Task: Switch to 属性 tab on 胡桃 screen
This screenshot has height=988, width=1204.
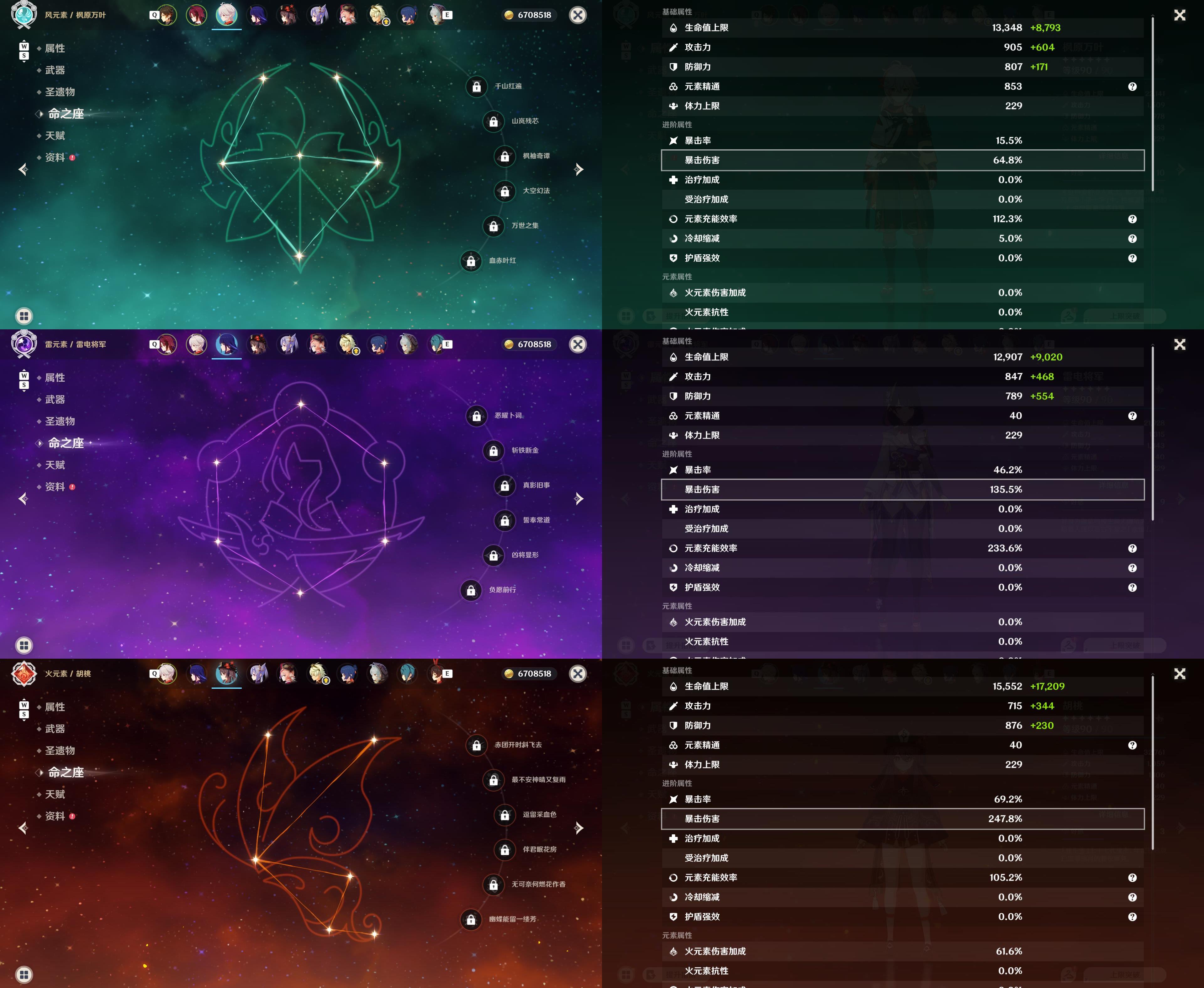Action: click(55, 707)
